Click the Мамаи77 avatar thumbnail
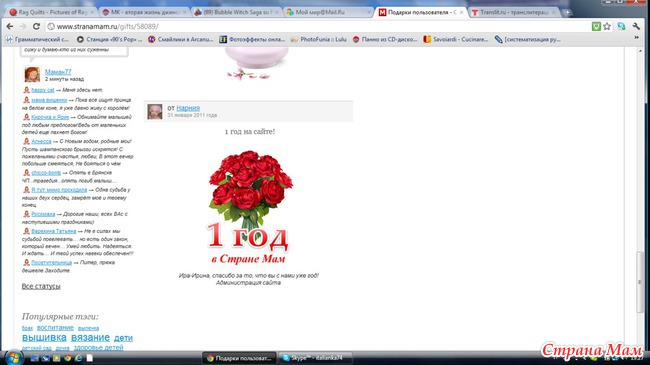650x365 pixels. pyautogui.click(x=32, y=75)
